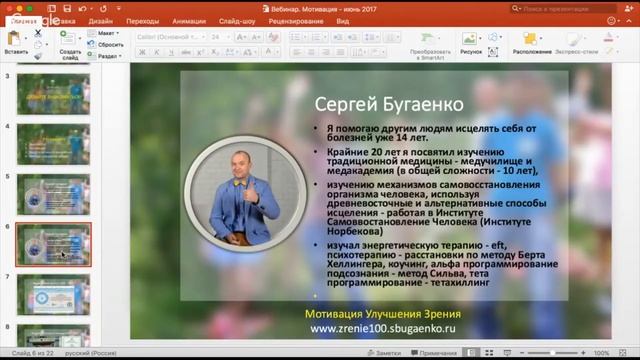Viewport: 640px width, 360px height.
Task: Open the smiley feedback icon
Action: coord(611,21)
